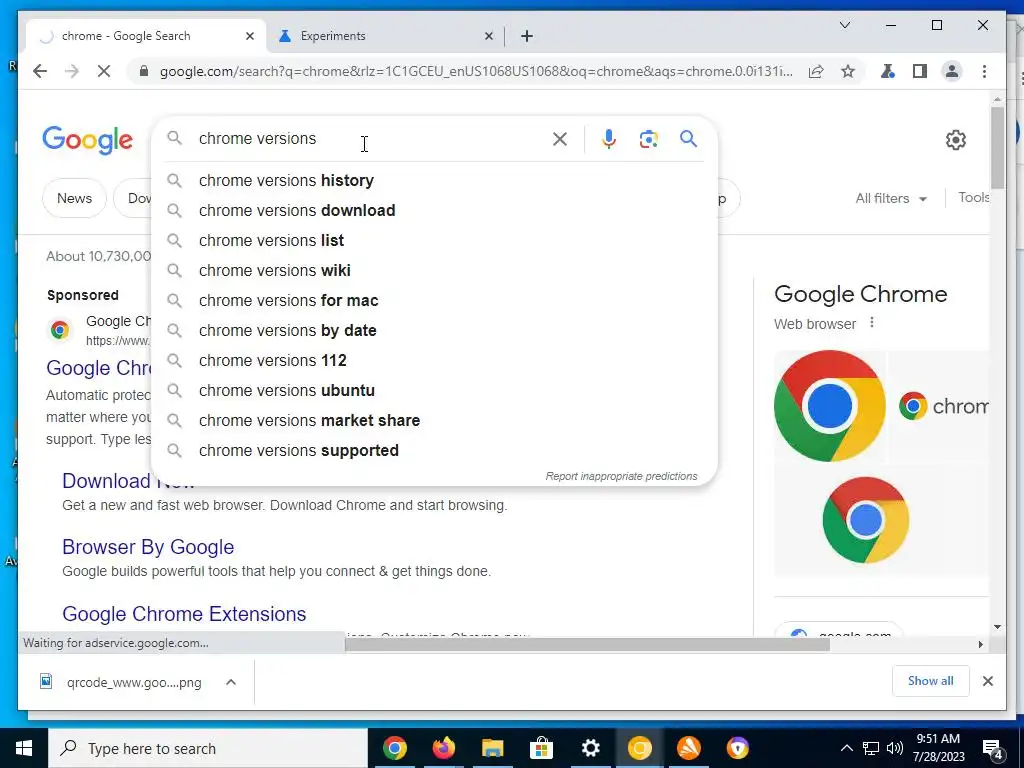The width and height of the screenshot is (1024, 768).
Task: Open Microsoft Store from the taskbar
Action: [x=541, y=748]
